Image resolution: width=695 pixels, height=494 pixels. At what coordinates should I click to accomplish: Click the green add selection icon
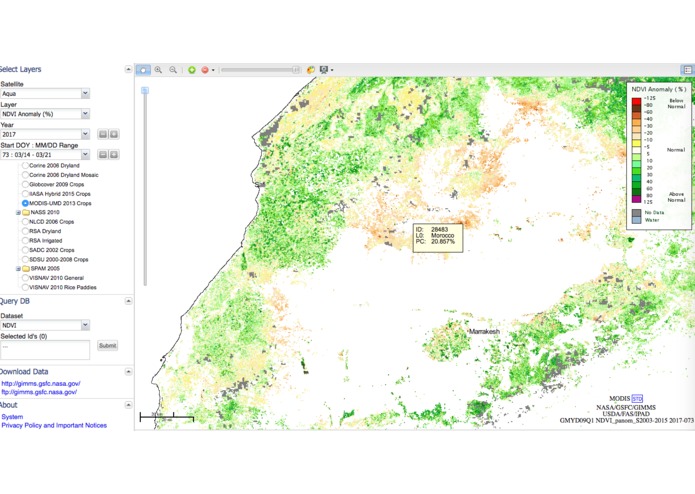[192, 70]
